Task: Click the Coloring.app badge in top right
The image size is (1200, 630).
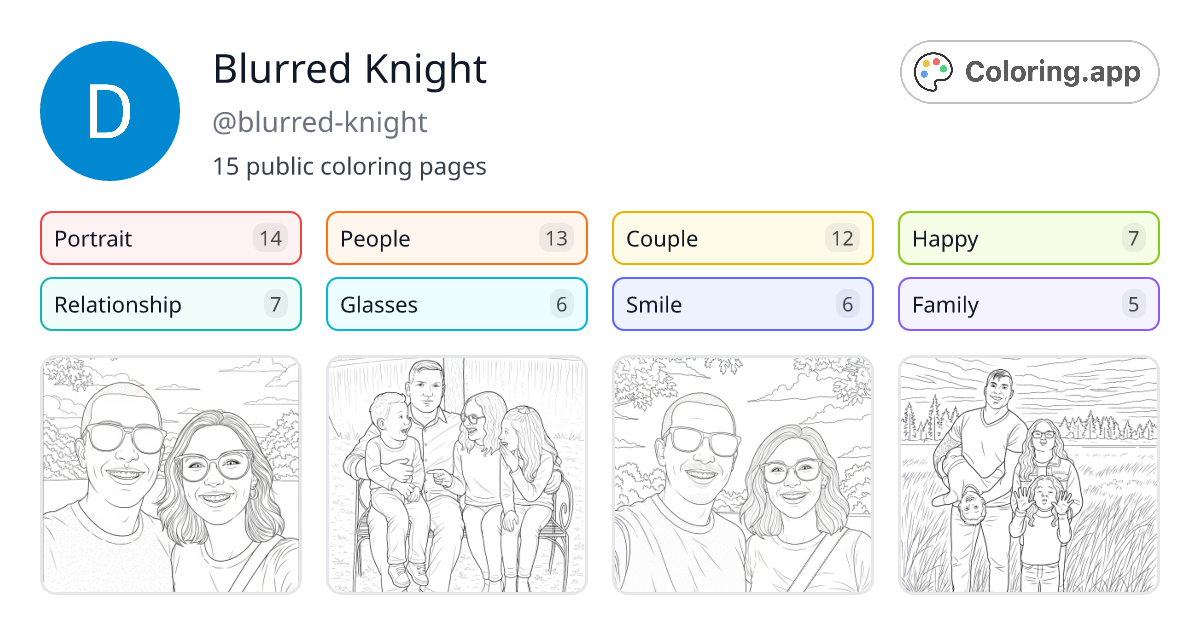Action: click(1029, 71)
